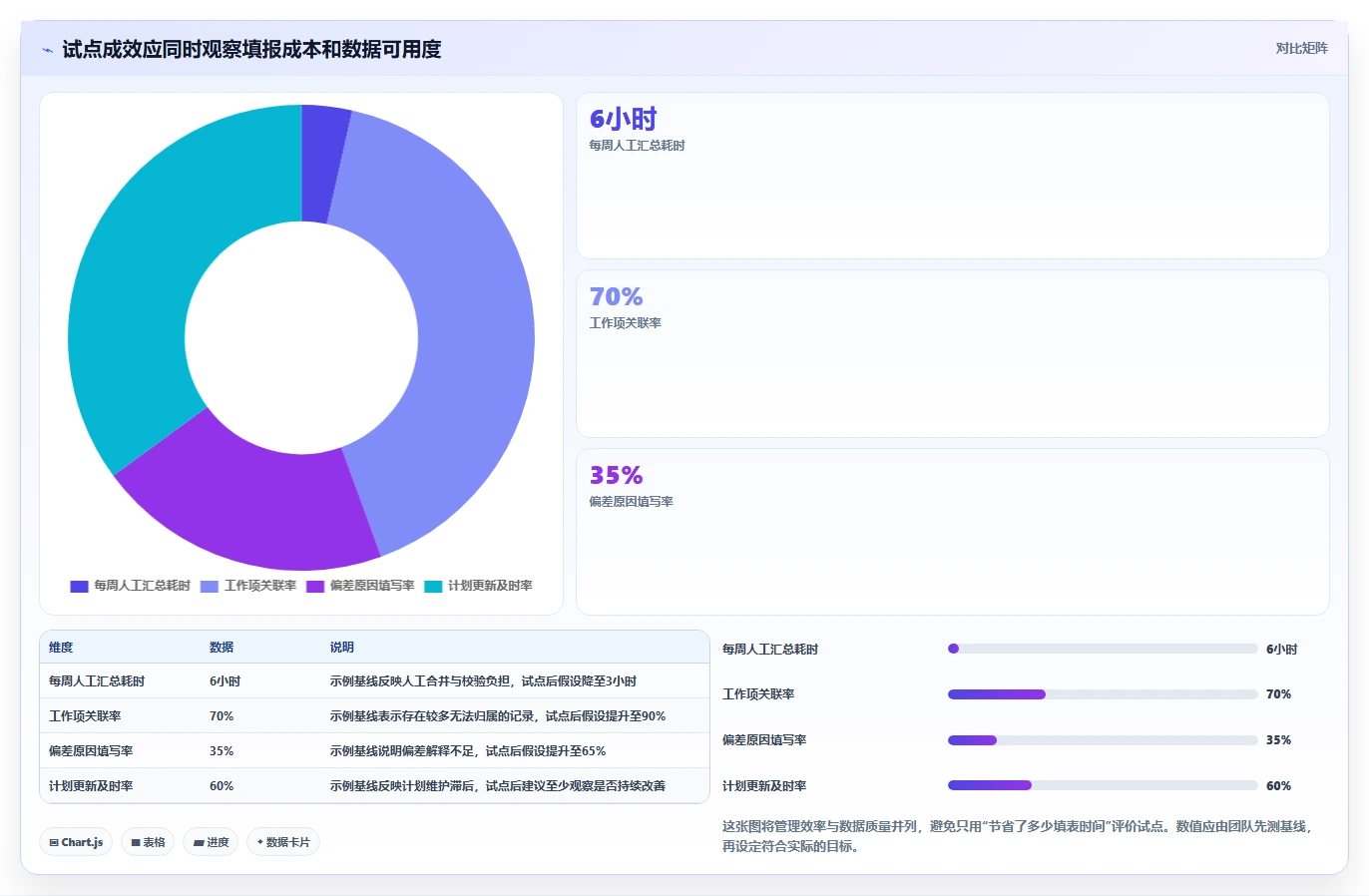1369x896 pixels.
Task: Click the 进度 tag chip
Action: [211, 842]
